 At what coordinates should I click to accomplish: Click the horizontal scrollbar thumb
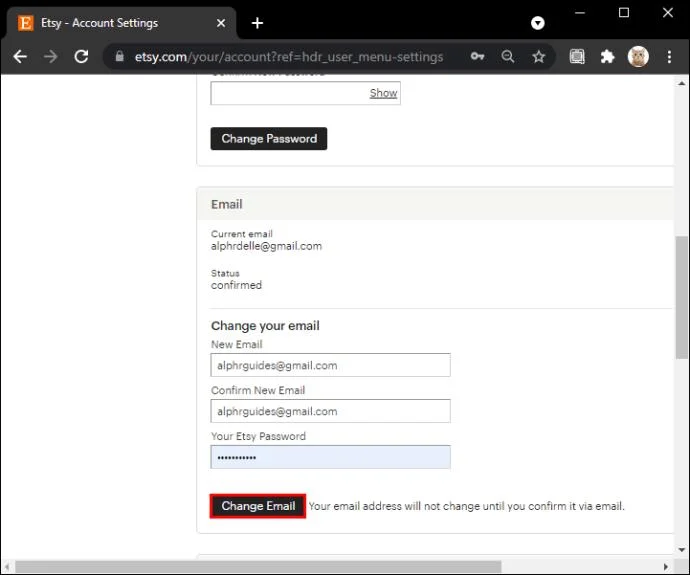click(258, 566)
